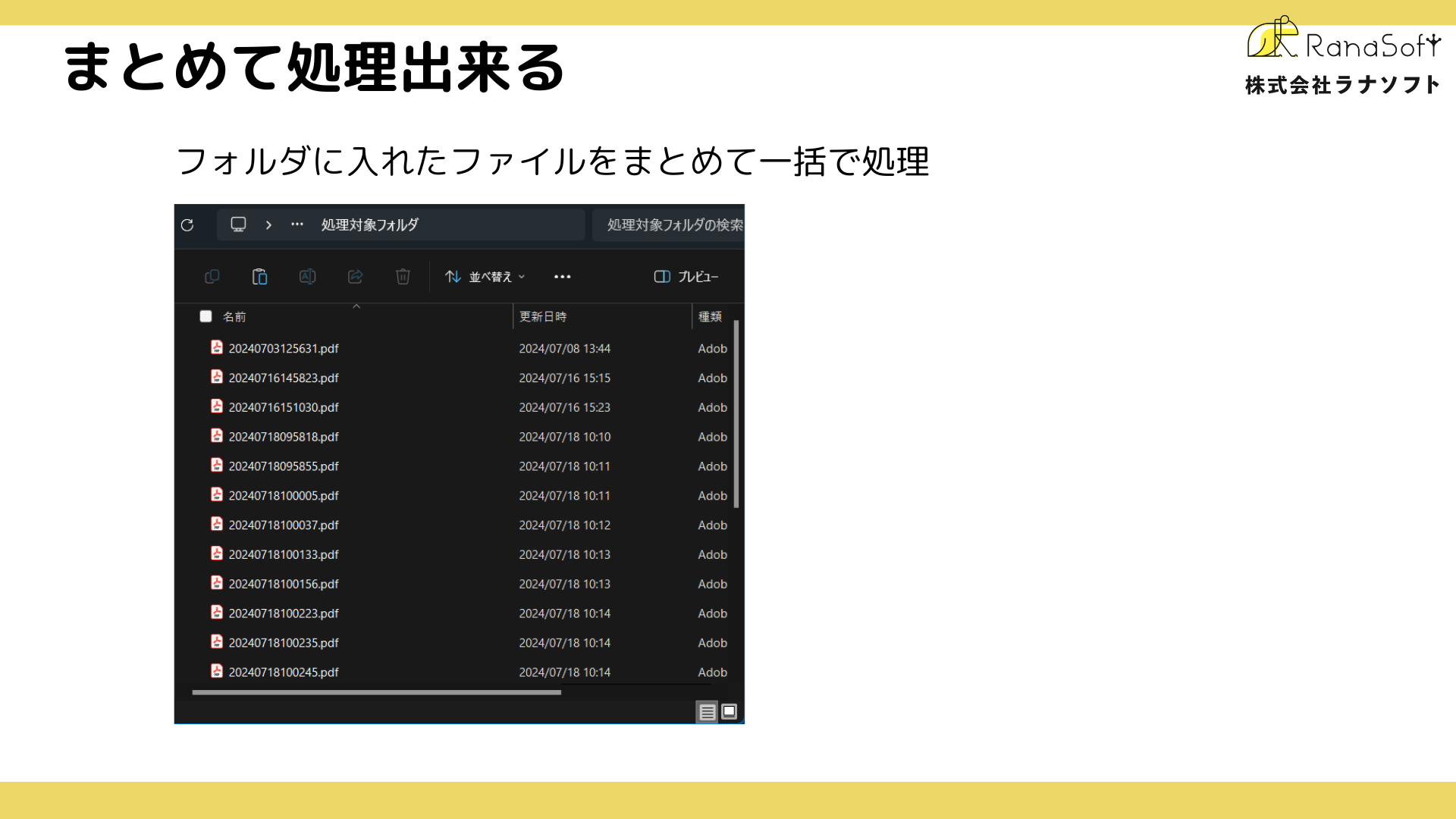Image resolution: width=1456 pixels, height=819 pixels.
Task: Click date 2024/07/08 13:44
Action: point(564,349)
